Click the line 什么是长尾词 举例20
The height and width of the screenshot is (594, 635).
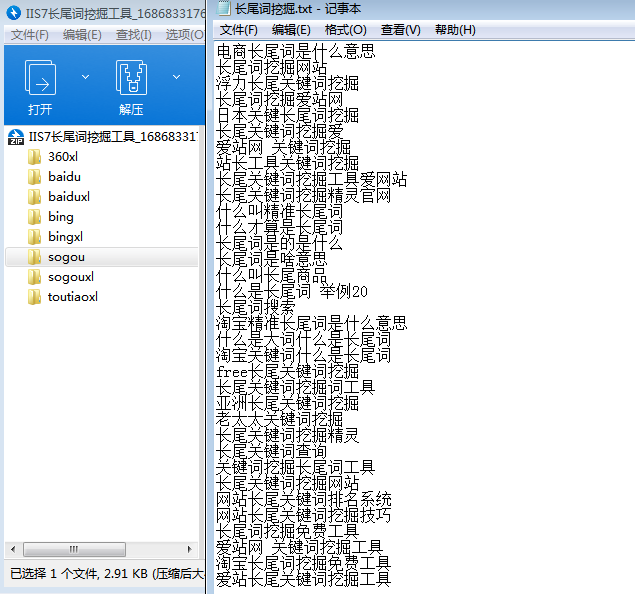[x=292, y=292]
